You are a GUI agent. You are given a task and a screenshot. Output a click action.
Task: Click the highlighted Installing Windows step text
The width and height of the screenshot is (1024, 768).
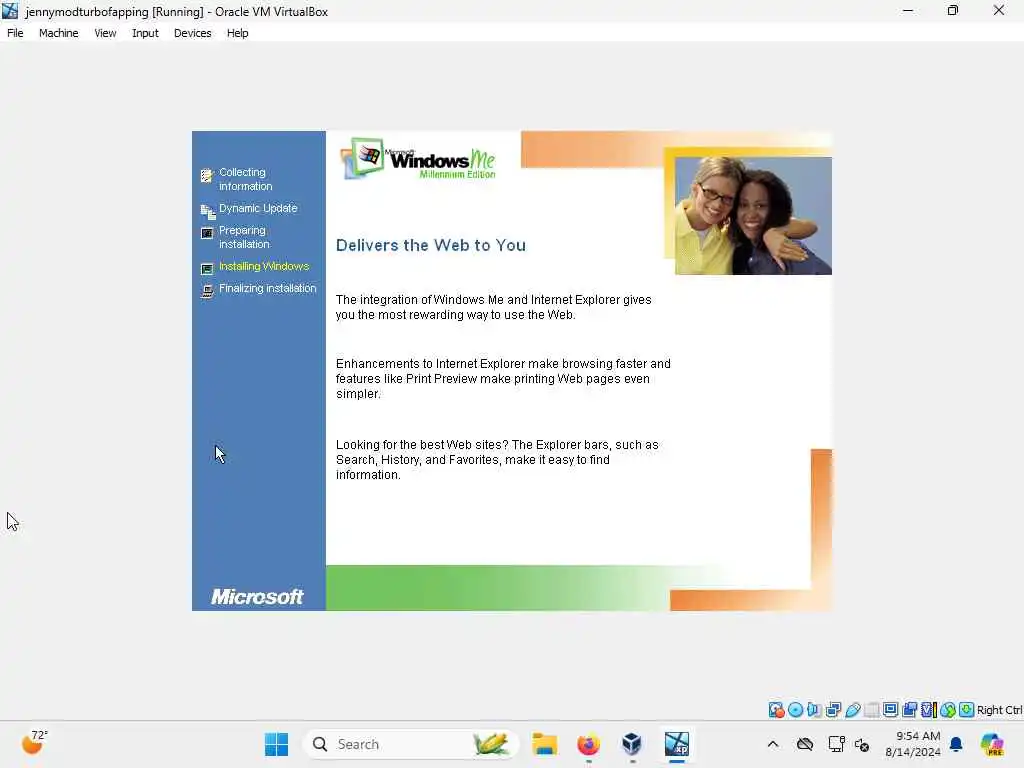point(264,266)
